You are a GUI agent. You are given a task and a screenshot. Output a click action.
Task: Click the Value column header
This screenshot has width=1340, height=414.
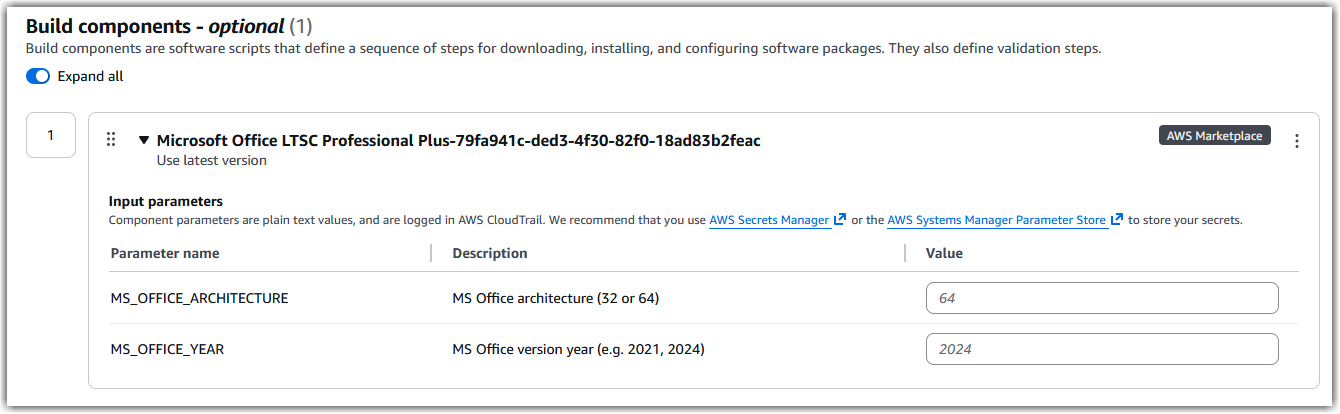944,253
